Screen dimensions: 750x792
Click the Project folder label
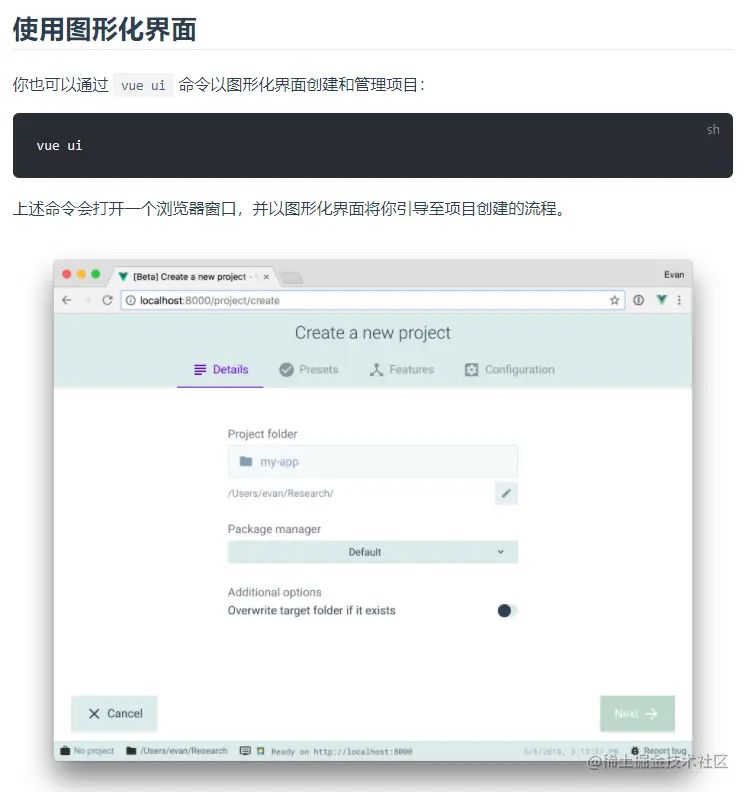coord(263,434)
